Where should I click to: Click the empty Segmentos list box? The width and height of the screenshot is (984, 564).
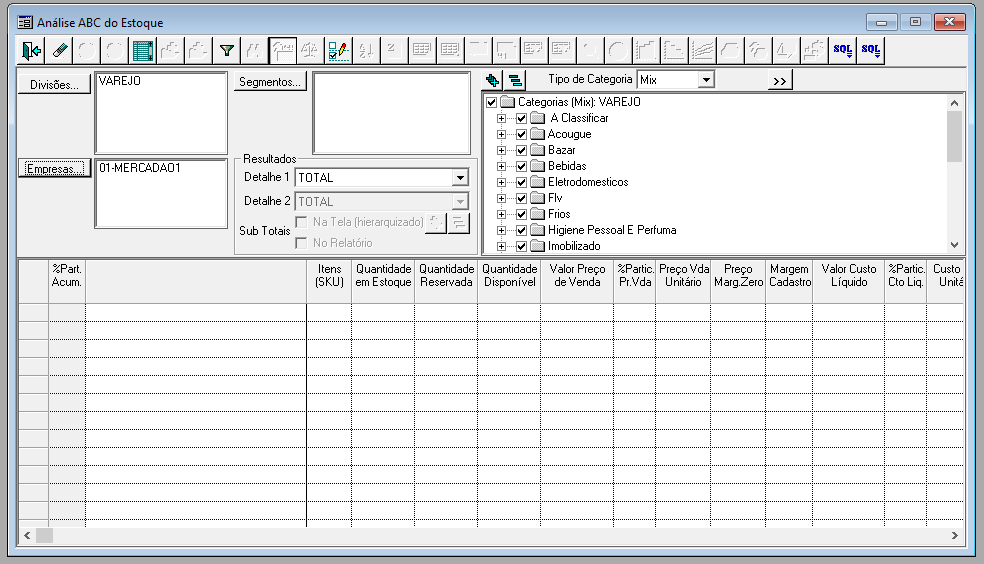coord(392,113)
